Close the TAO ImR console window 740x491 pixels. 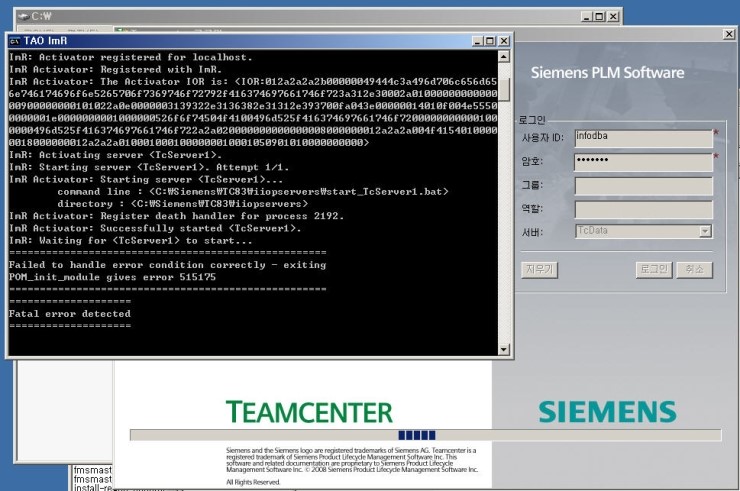(504, 41)
